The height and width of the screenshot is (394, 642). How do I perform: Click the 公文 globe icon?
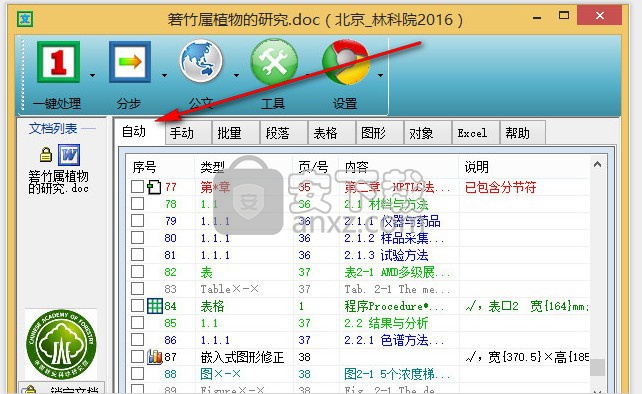tap(201, 61)
